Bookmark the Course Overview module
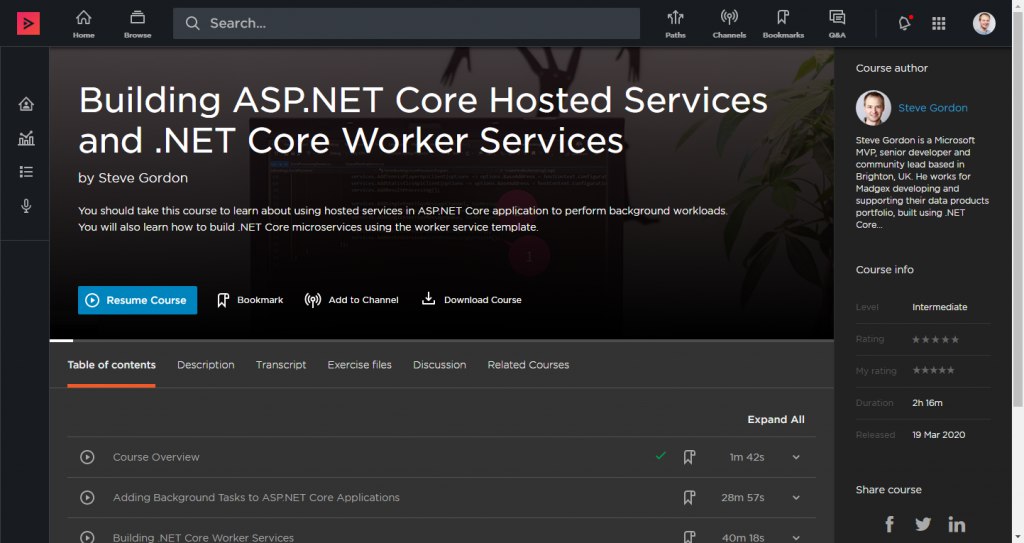 [689, 457]
